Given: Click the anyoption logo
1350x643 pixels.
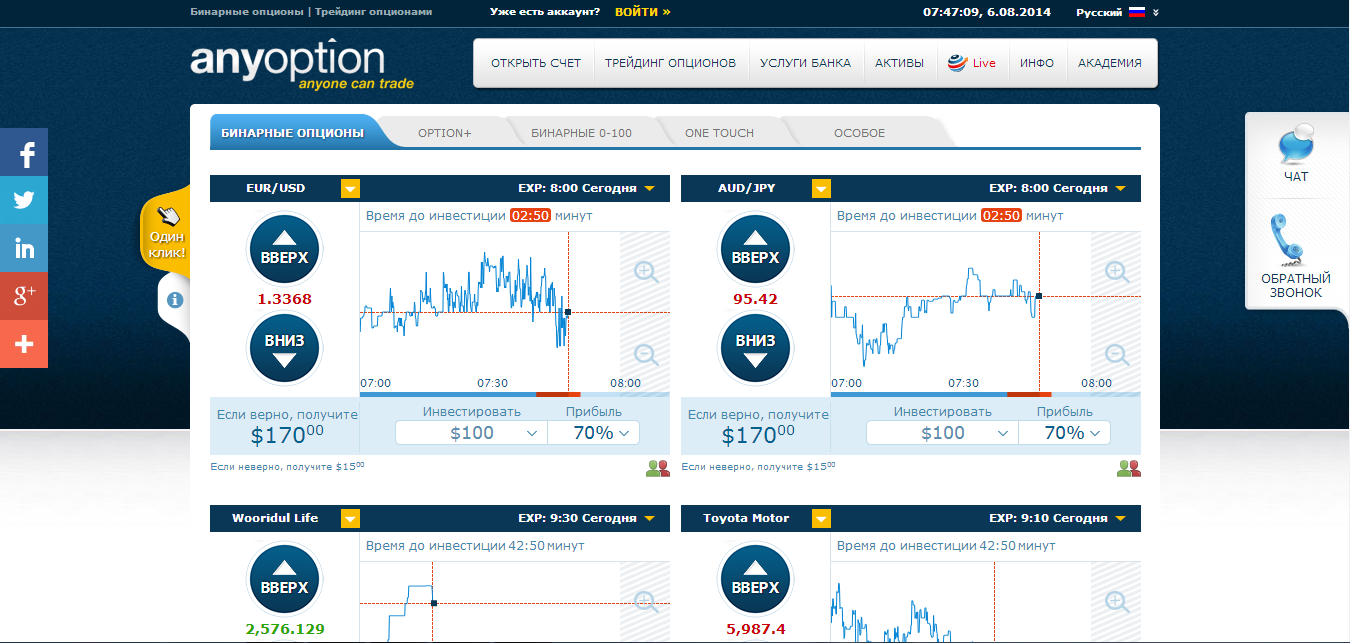Looking at the screenshot, I should click(301, 65).
